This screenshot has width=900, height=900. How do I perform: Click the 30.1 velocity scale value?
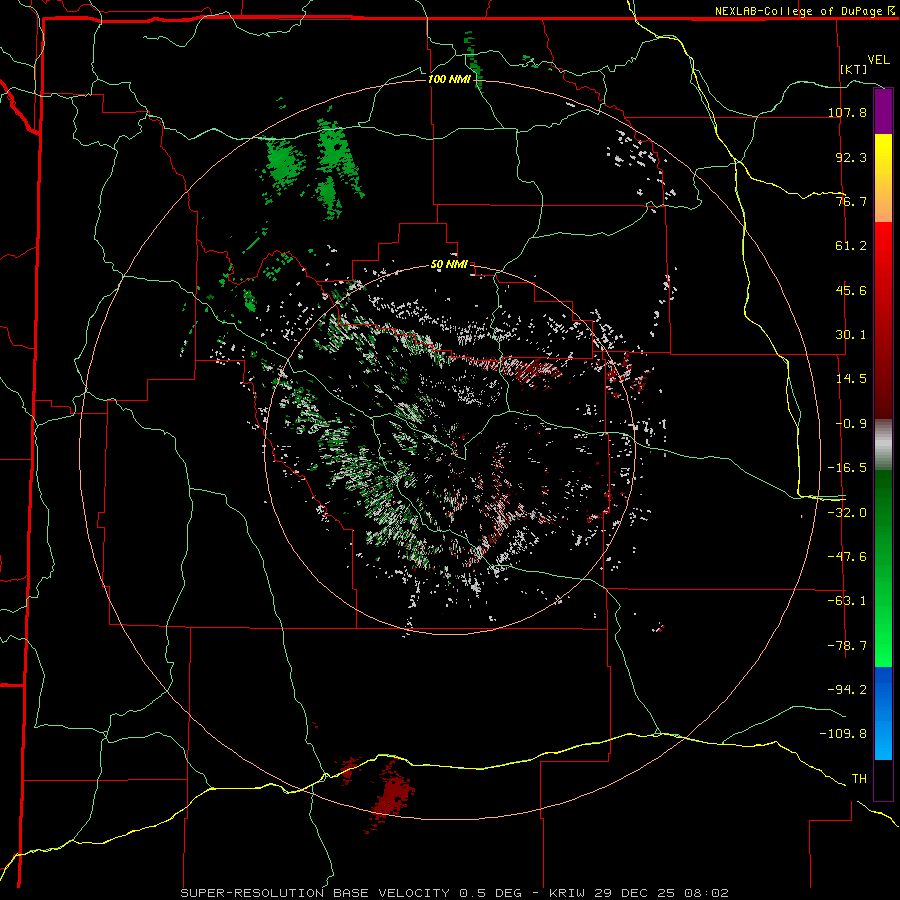pyautogui.click(x=851, y=335)
